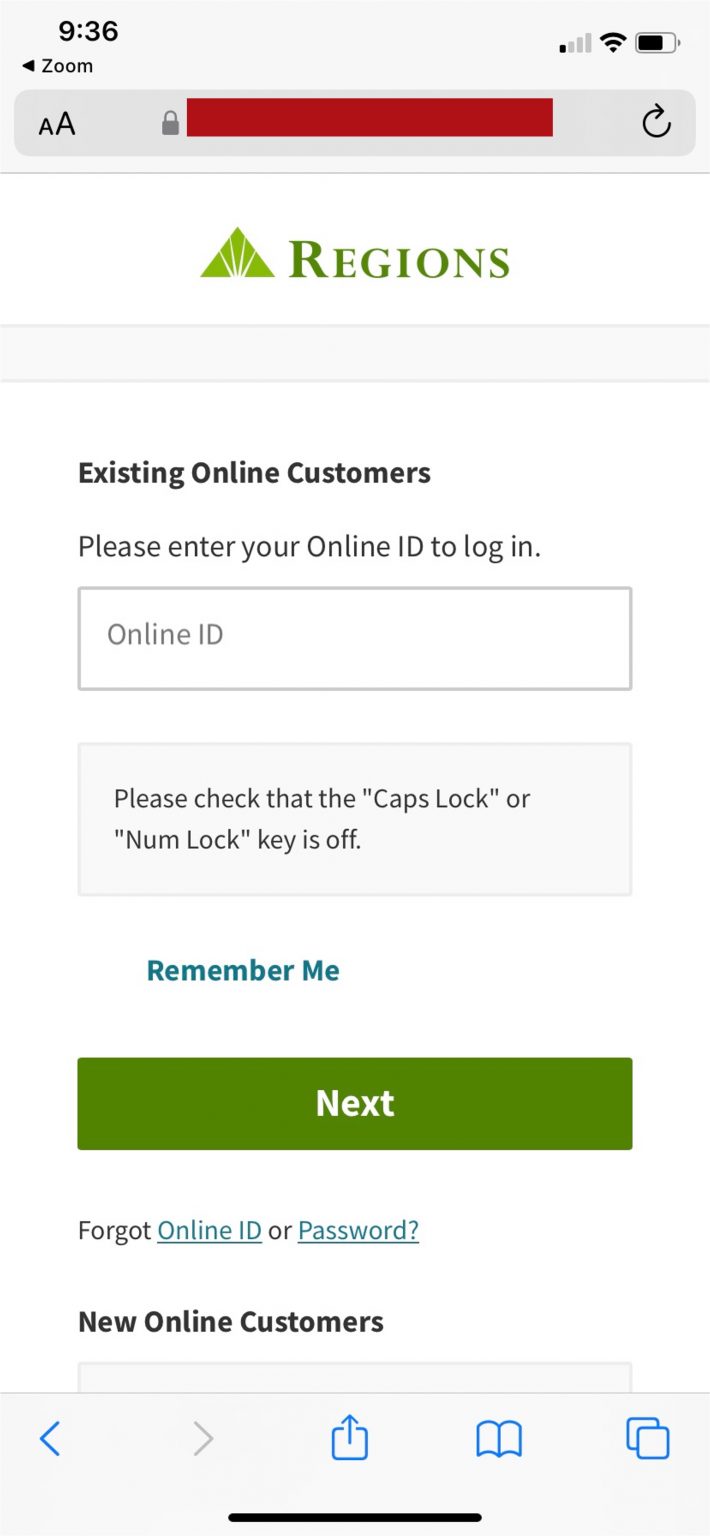Open the Bookmarks book icon
This screenshot has width=710, height=1536.
pyautogui.click(x=499, y=1439)
